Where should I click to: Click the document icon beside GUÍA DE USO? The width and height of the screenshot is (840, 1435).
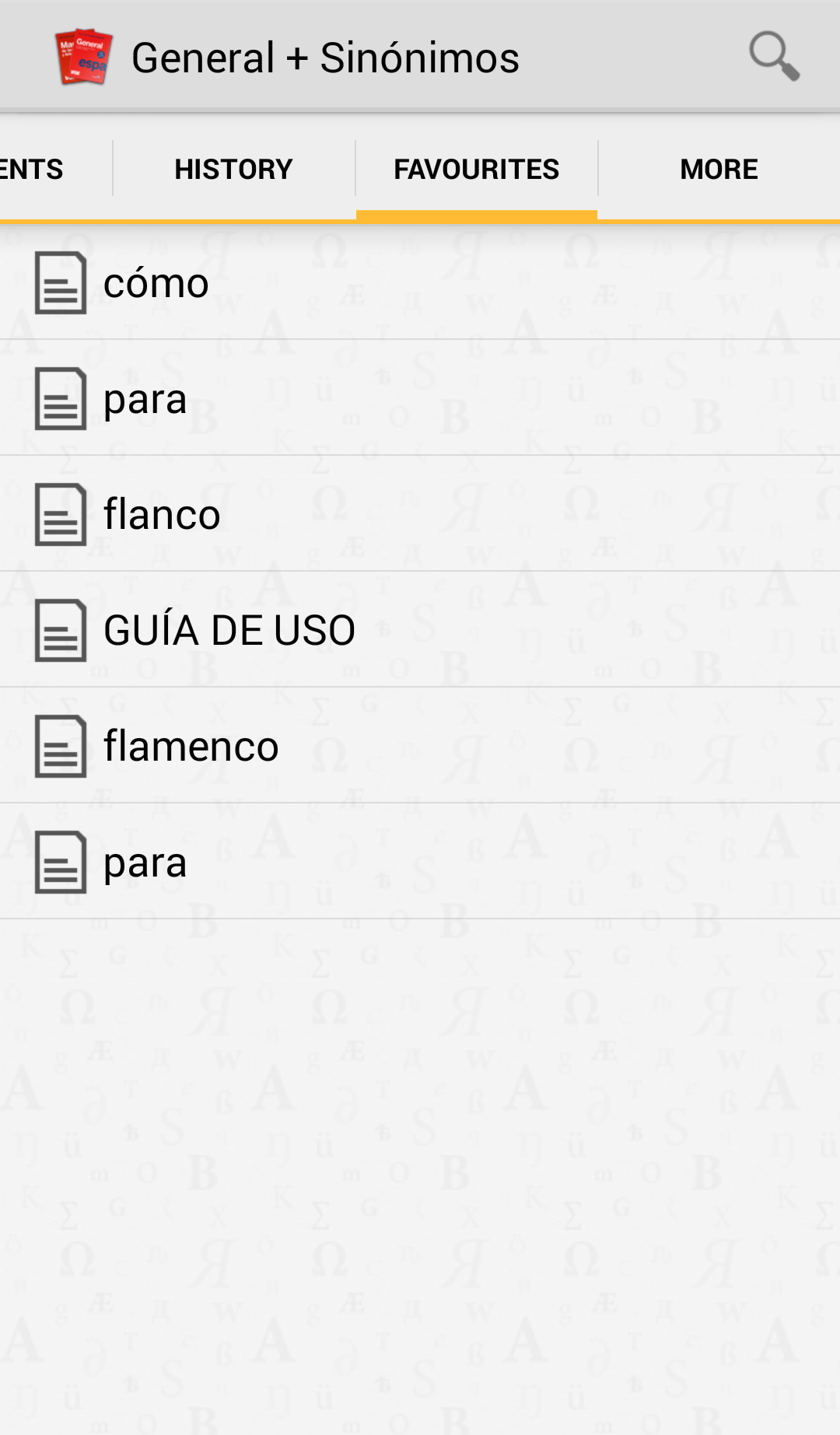click(60, 630)
